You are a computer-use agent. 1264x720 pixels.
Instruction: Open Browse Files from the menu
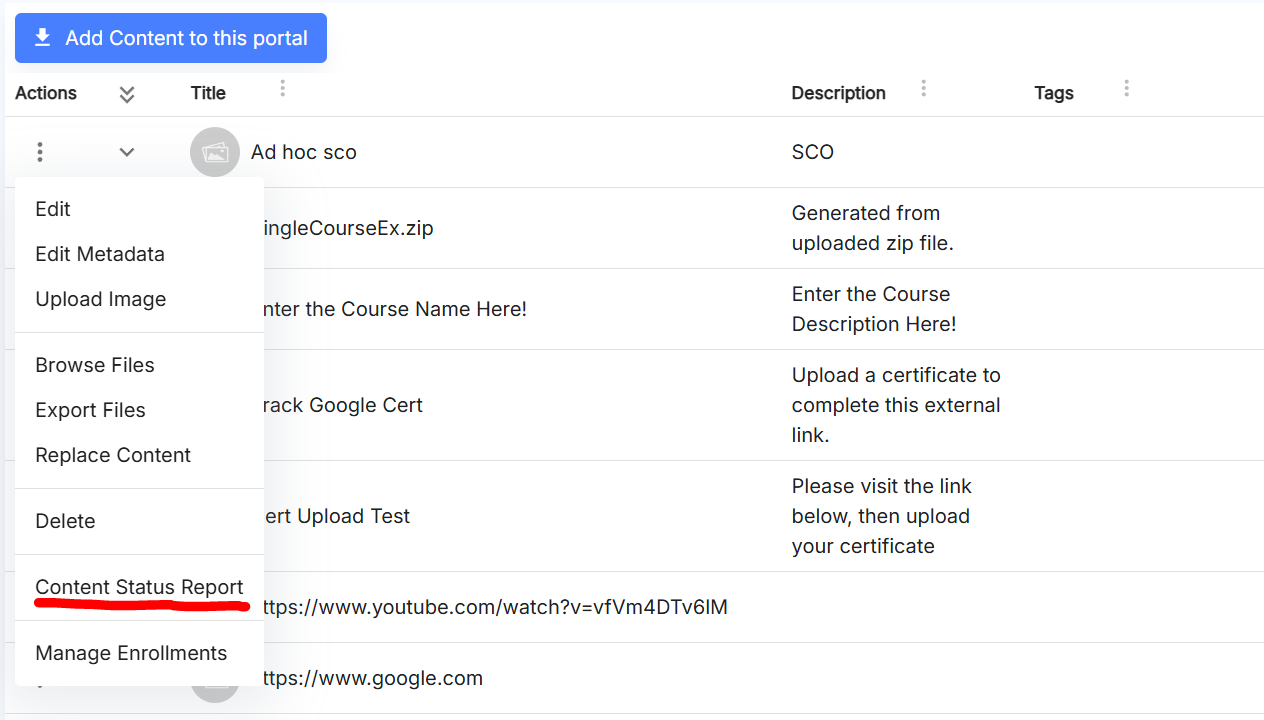point(95,365)
